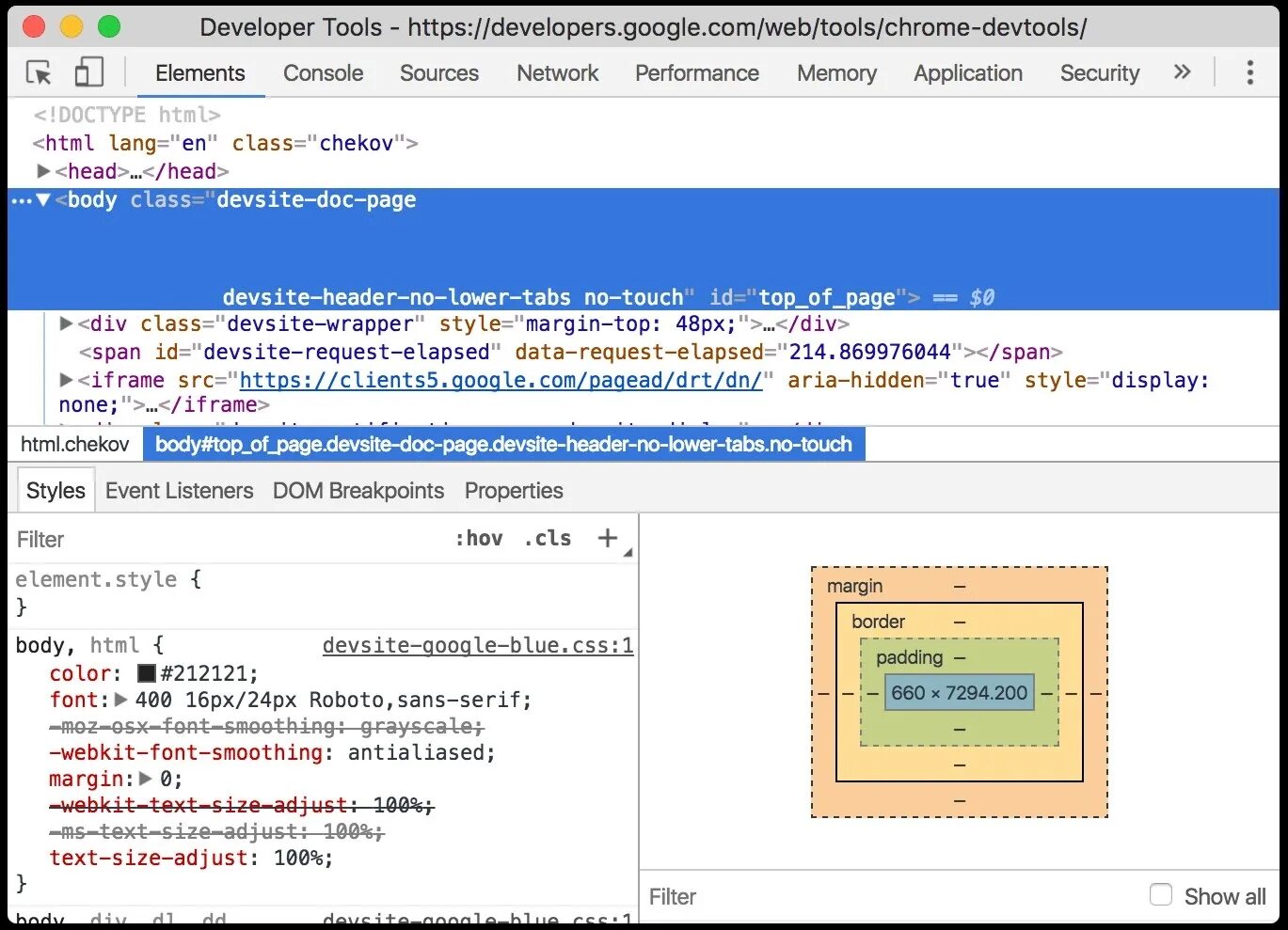
Task: Switch to the Console tab
Action: (x=323, y=73)
